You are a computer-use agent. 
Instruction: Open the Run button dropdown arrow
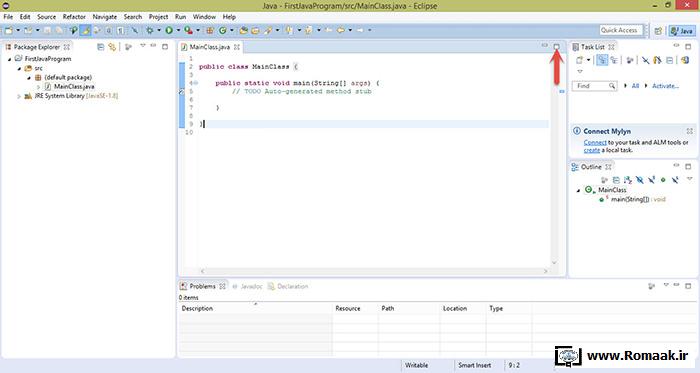tap(178, 30)
